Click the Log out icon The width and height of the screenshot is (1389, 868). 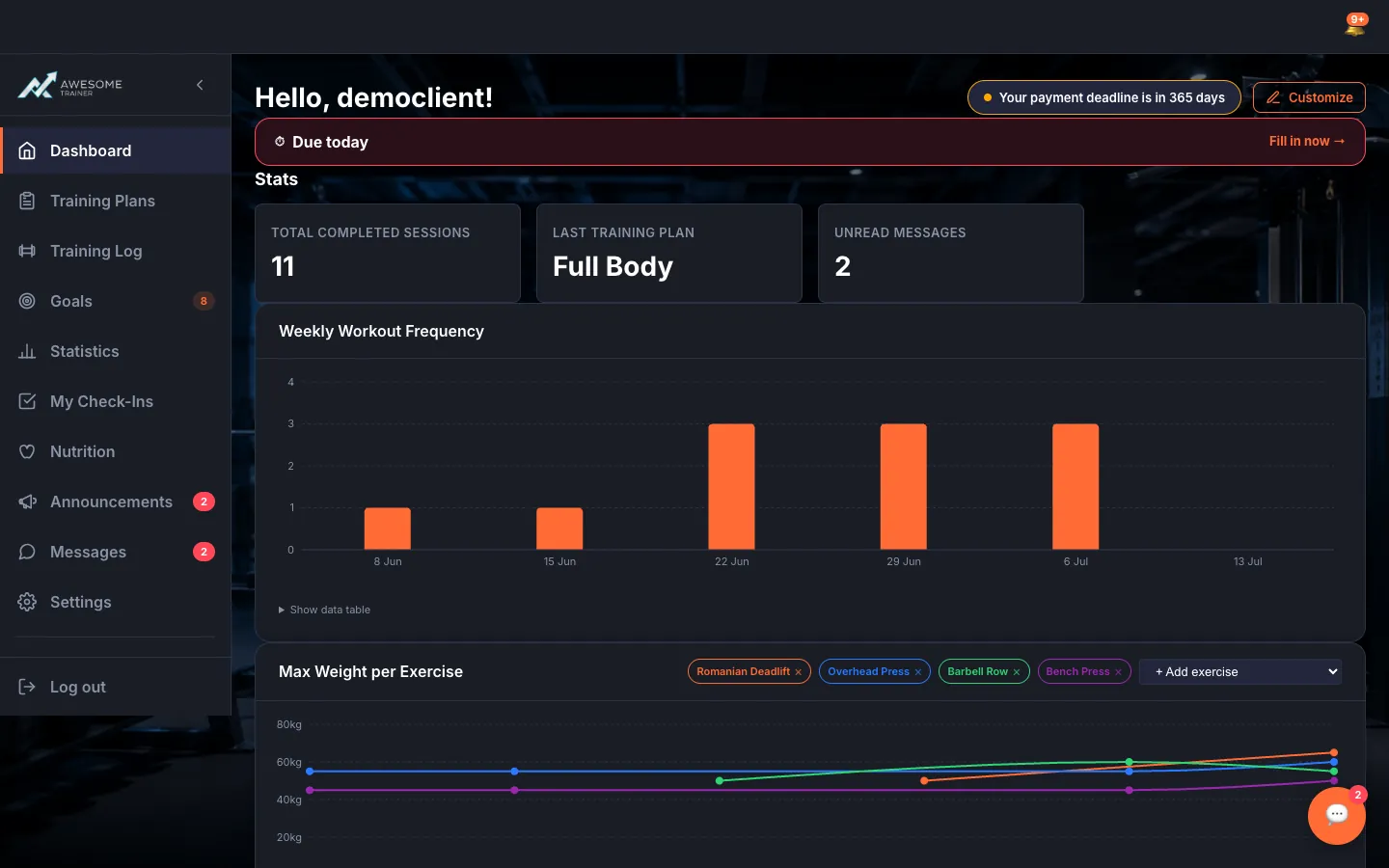(x=27, y=687)
